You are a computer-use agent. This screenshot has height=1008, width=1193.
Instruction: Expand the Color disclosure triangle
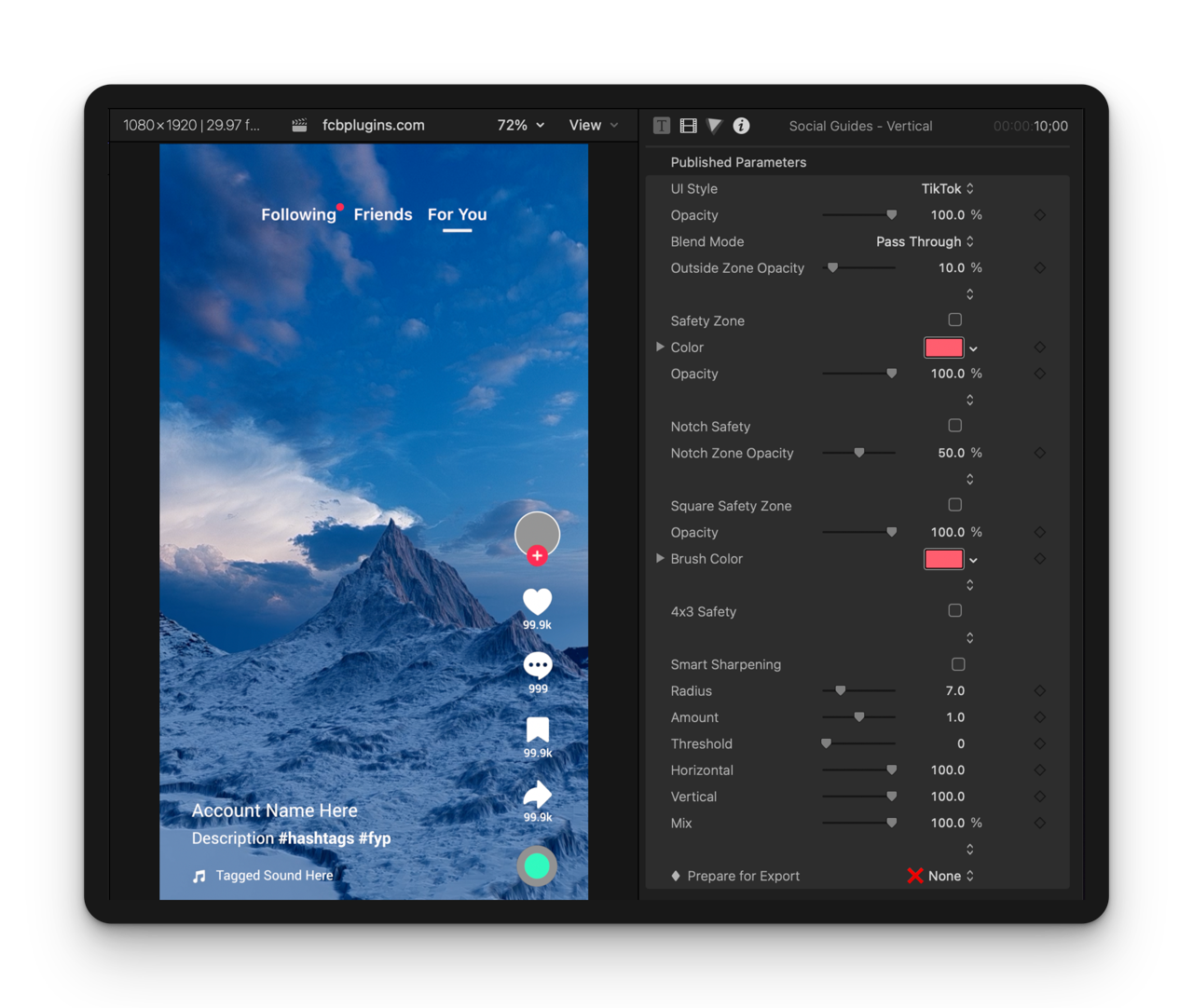[660, 347]
